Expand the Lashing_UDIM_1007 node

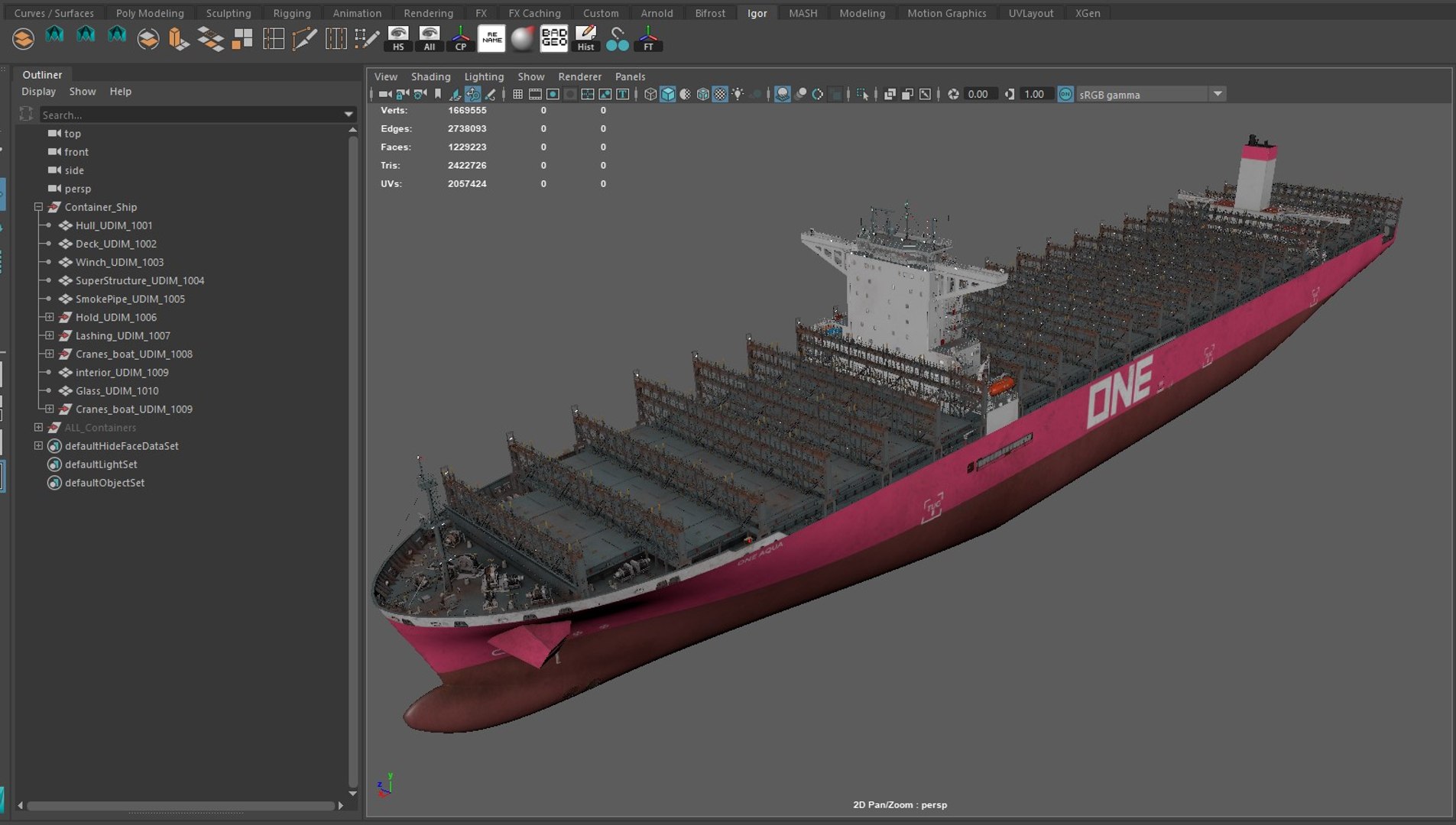[50, 335]
